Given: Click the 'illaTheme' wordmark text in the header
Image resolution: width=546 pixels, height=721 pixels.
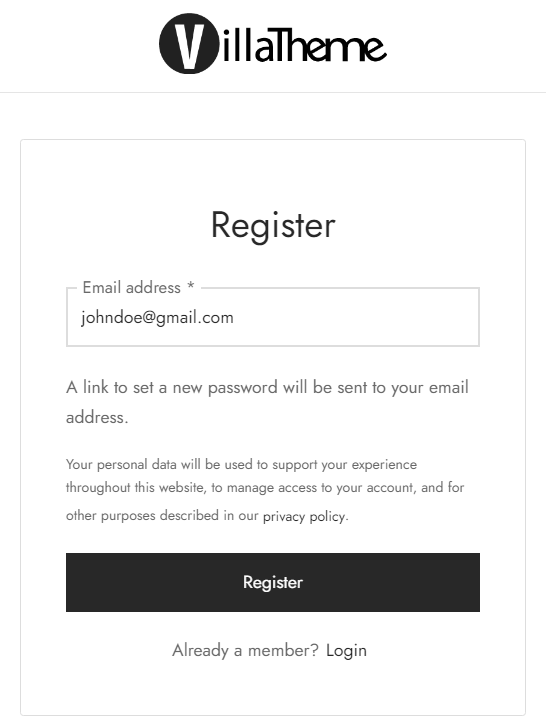Looking at the screenshot, I should 305,45.
